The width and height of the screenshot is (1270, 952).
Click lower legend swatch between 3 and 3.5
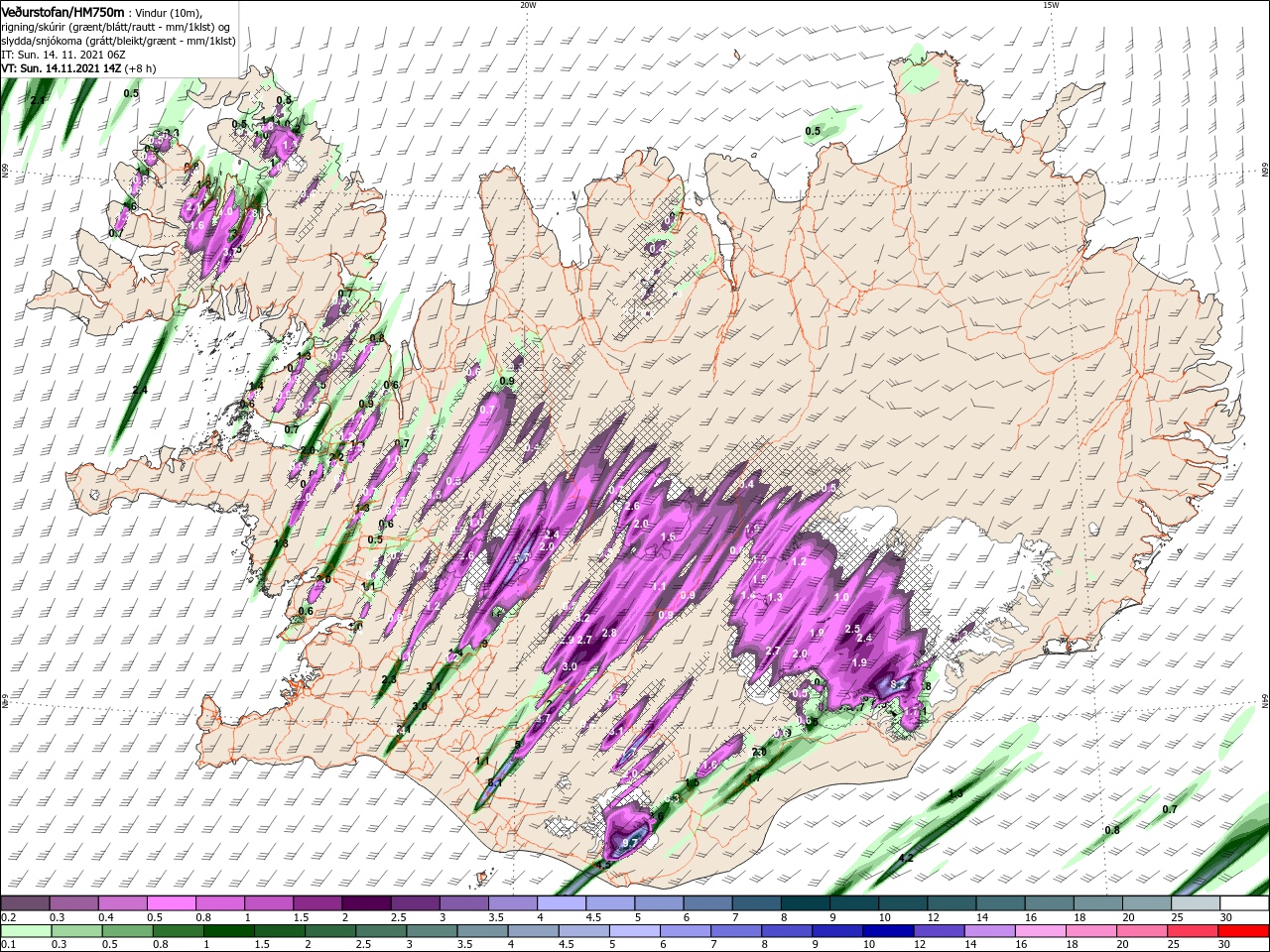click(431, 931)
